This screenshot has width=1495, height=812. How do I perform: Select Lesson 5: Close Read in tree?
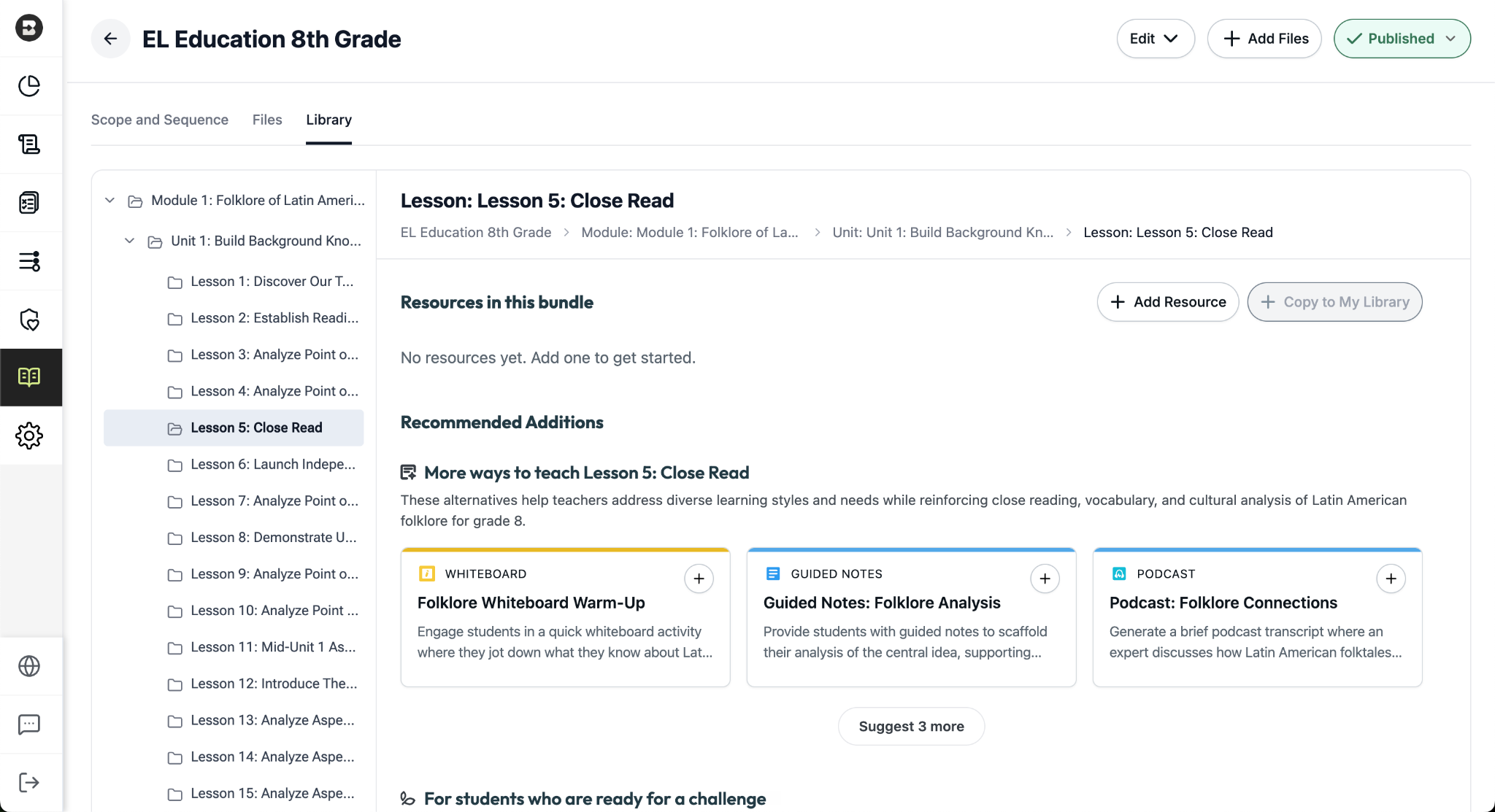pos(234,428)
